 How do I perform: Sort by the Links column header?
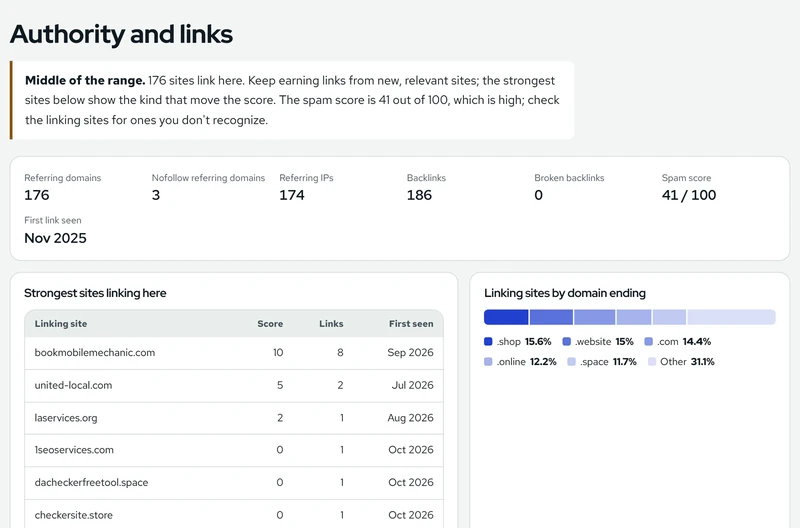coord(331,323)
